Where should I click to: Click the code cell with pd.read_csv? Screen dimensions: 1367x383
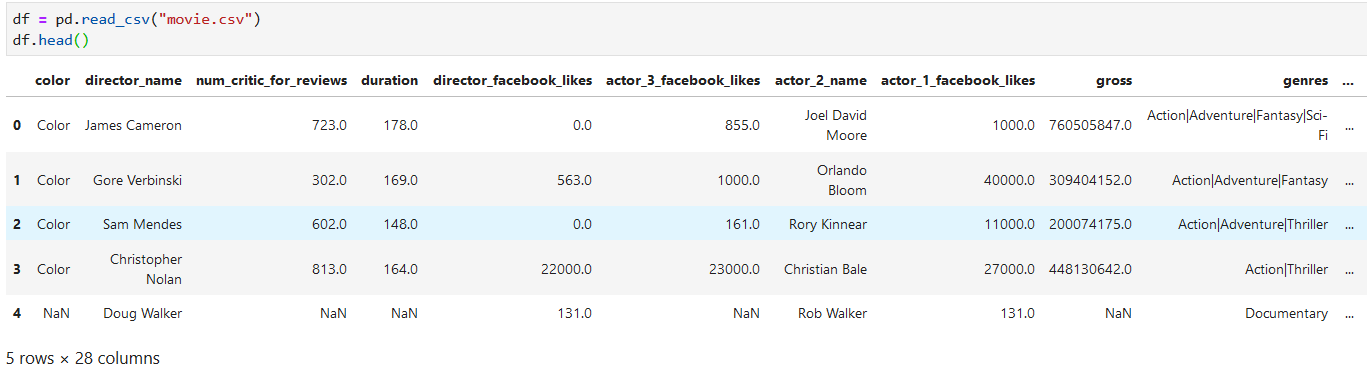tap(683, 28)
